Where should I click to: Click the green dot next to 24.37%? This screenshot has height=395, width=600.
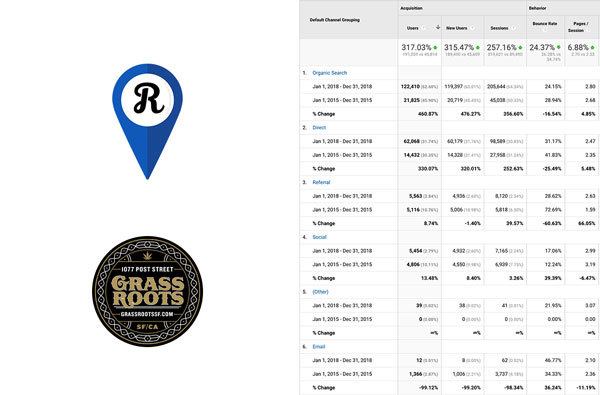coord(559,47)
